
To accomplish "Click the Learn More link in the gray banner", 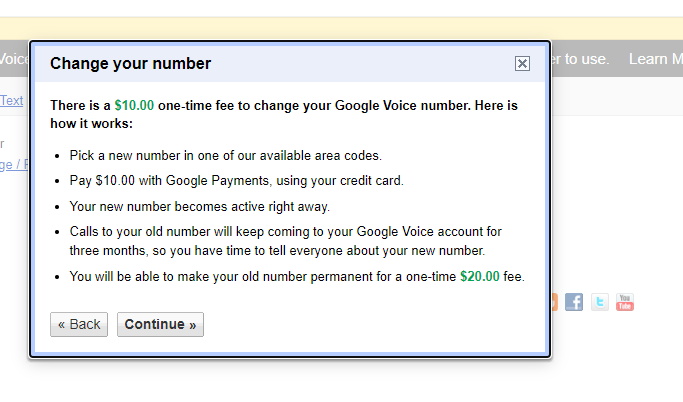I will [655, 59].
